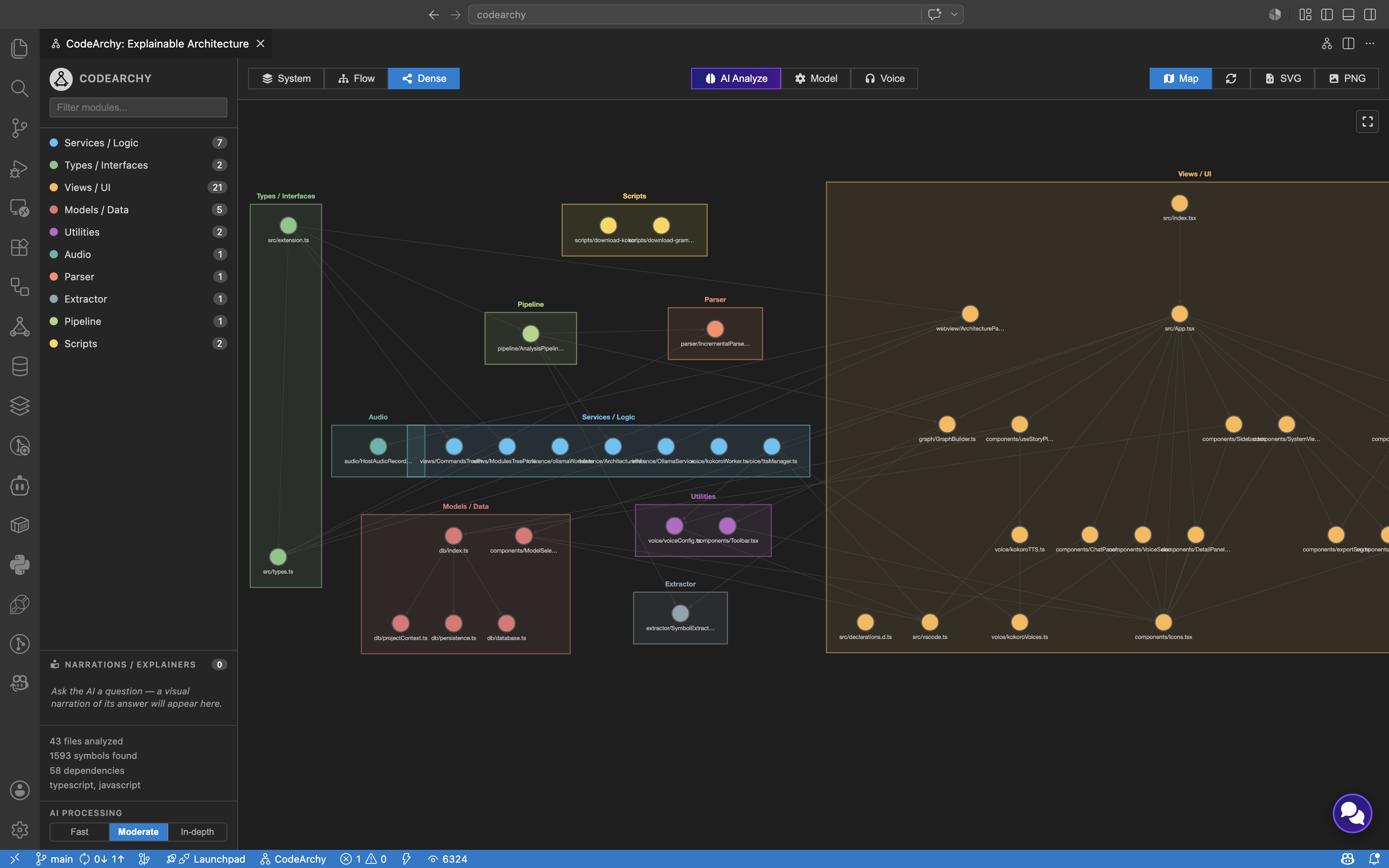The image size is (1389, 868).
Task: Click the split editor icon
Action: (x=1348, y=44)
